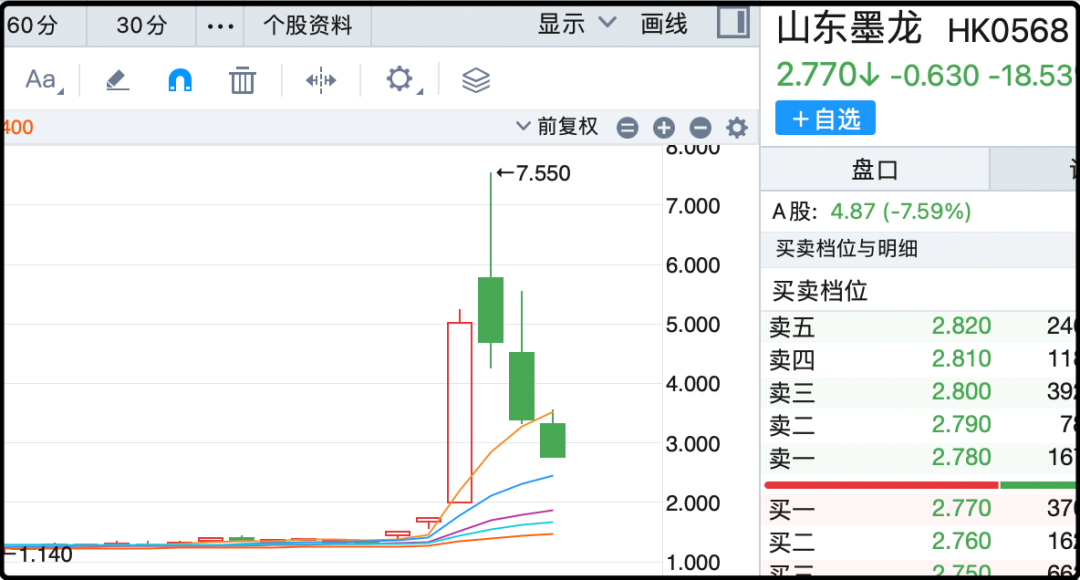This screenshot has width=1080, height=580.
Task: Click the trash can delete icon
Action: tap(242, 80)
